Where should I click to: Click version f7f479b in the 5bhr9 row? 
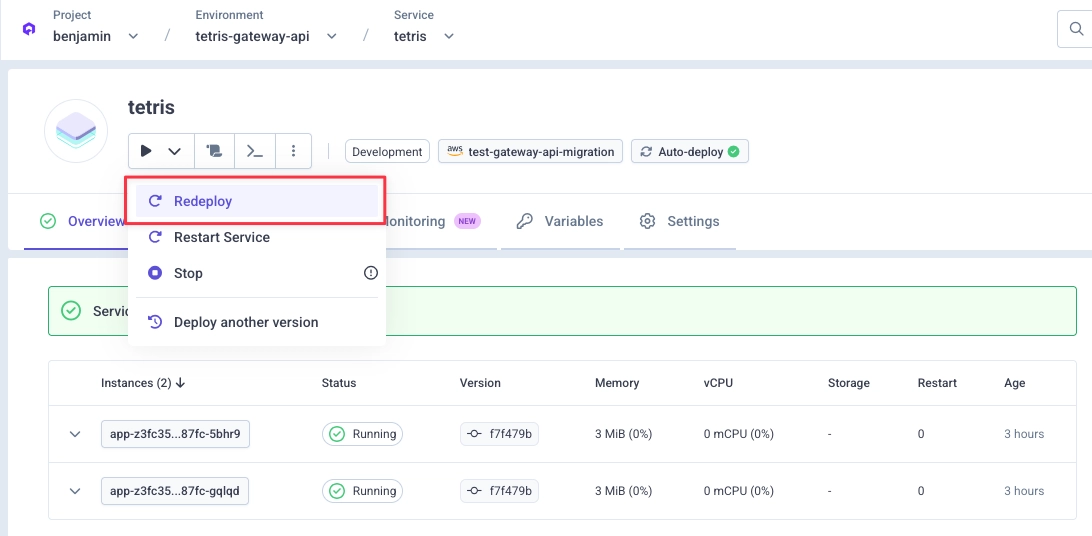tap(499, 434)
